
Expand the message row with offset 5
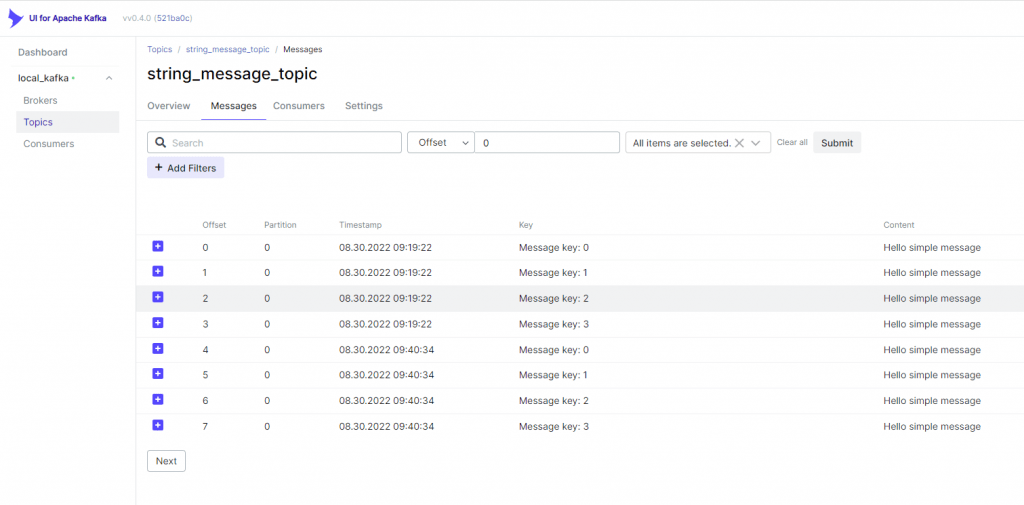click(157, 374)
